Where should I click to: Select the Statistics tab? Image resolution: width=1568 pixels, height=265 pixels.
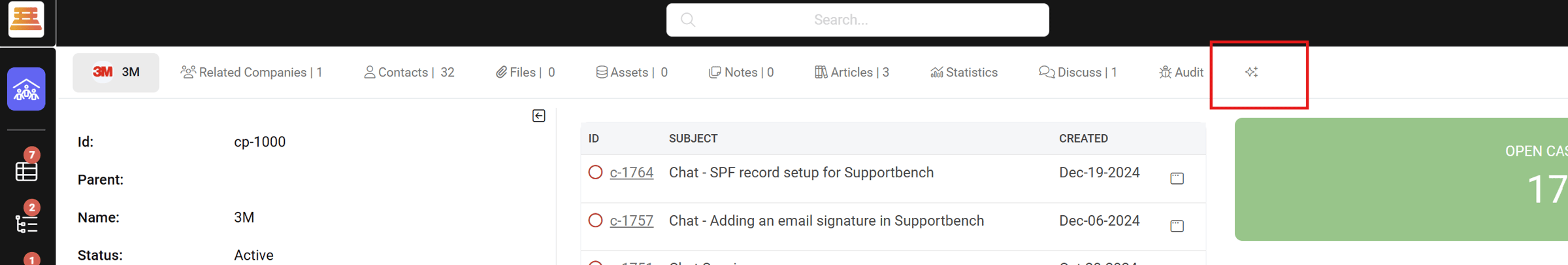click(964, 72)
